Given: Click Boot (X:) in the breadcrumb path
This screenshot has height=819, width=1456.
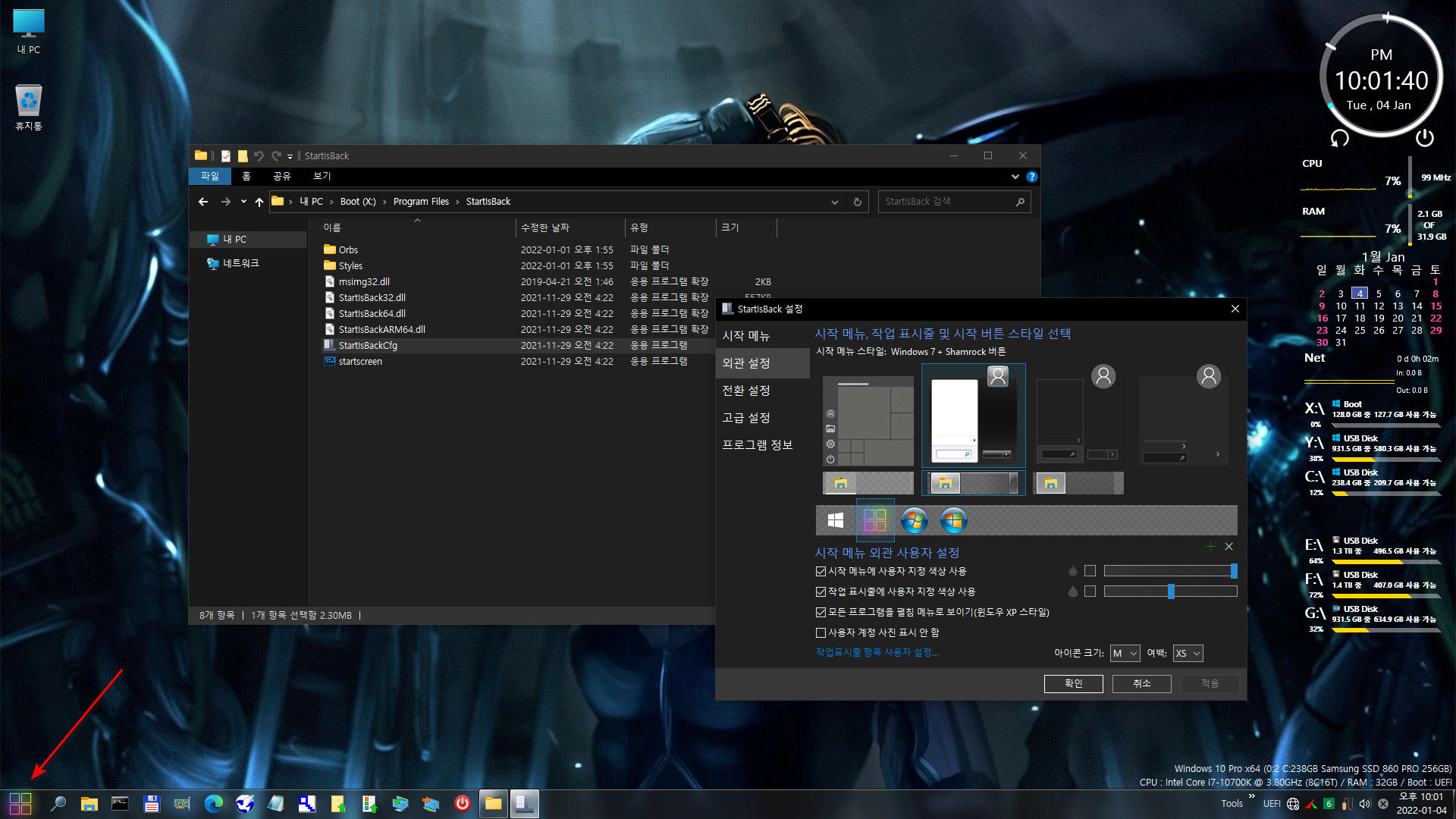Looking at the screenshot, I should (358, 202).
